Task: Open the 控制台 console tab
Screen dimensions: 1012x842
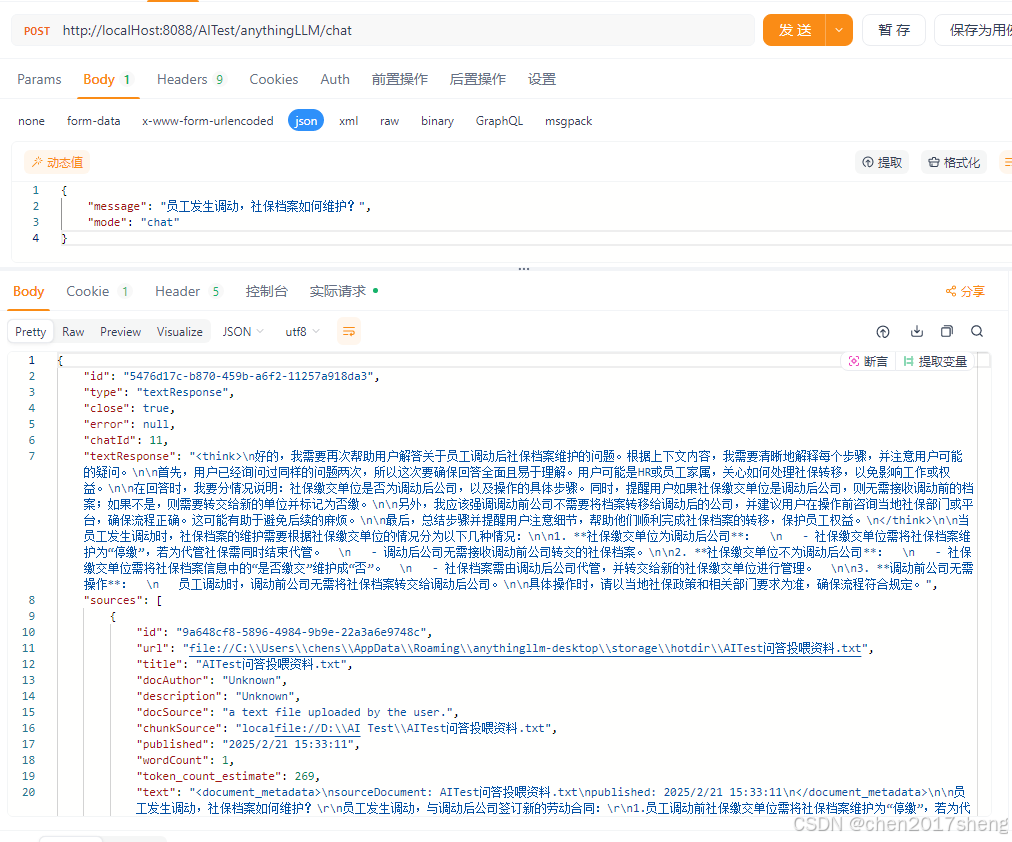Action: (x=265, y=291)
